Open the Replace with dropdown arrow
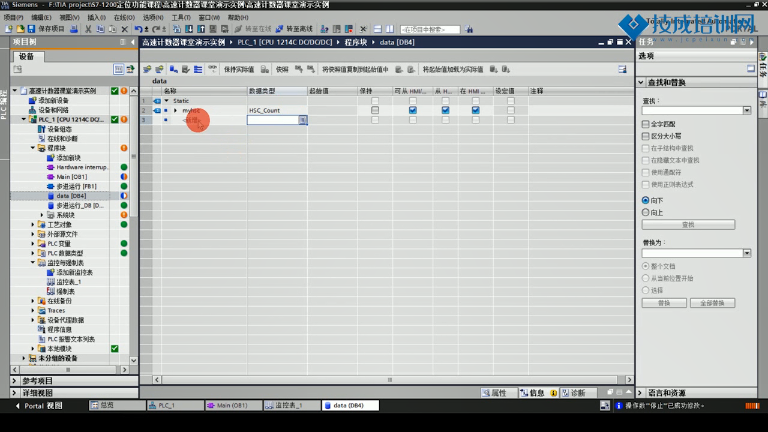Viewport: 768px width, 432px height. 746,253
